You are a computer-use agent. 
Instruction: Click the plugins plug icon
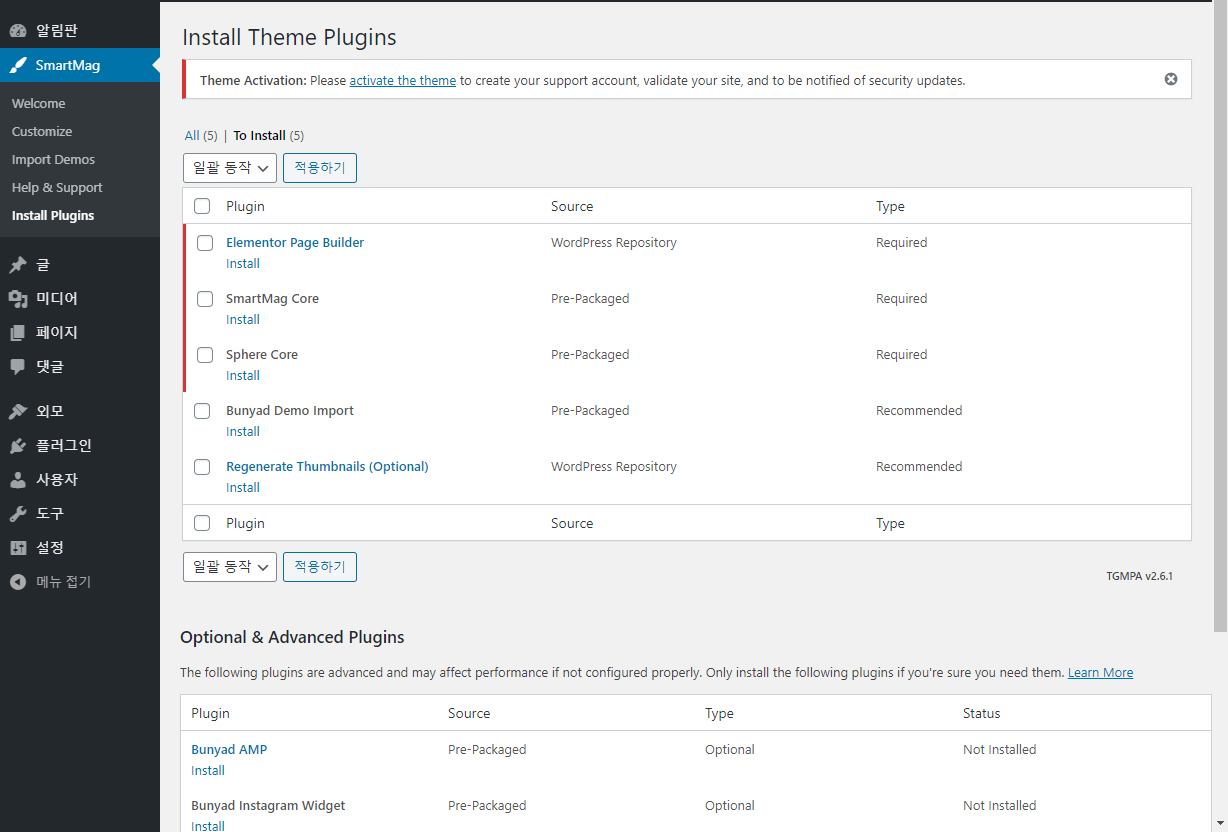[18, 446]
